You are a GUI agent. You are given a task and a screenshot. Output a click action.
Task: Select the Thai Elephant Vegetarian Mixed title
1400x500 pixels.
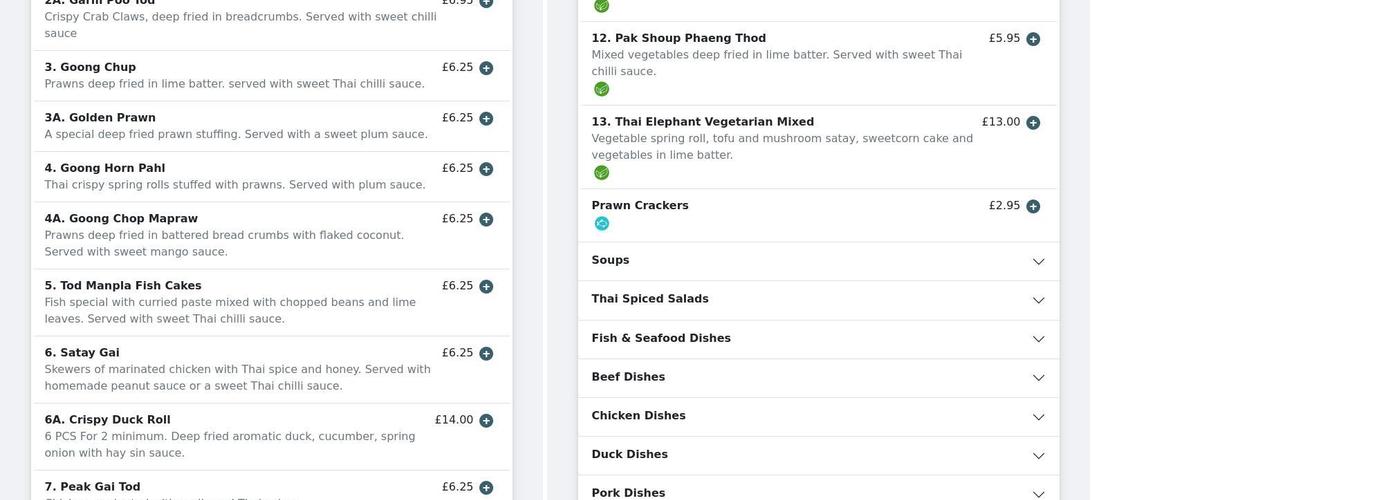point(702,122)
